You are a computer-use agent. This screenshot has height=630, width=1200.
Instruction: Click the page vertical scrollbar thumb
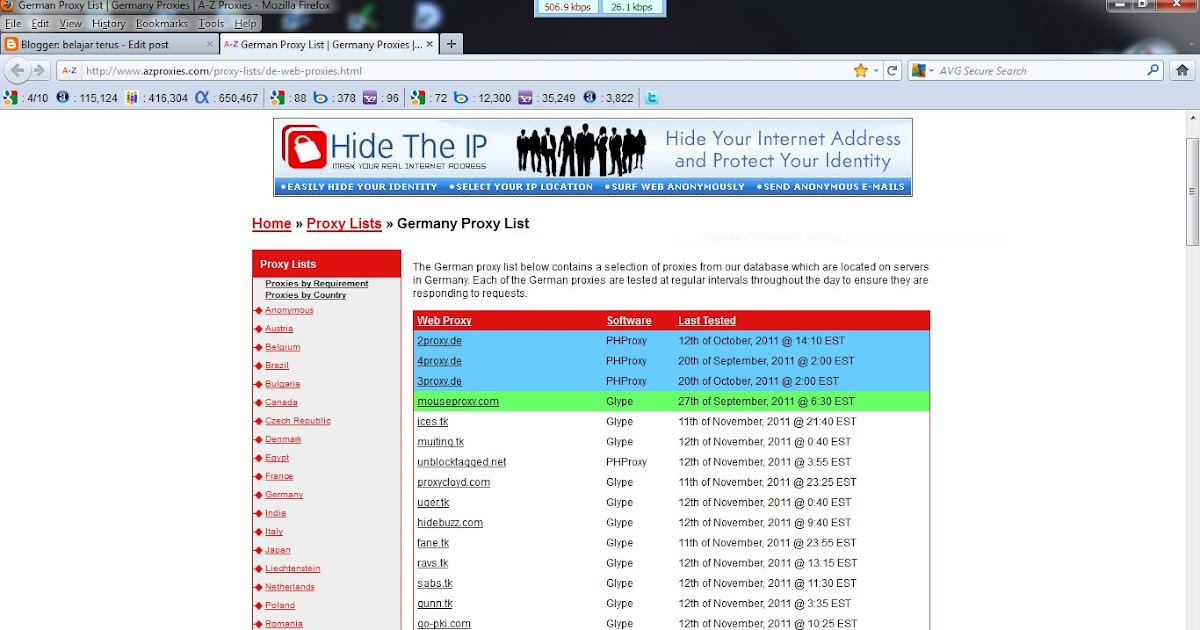tap(1192, 190)
